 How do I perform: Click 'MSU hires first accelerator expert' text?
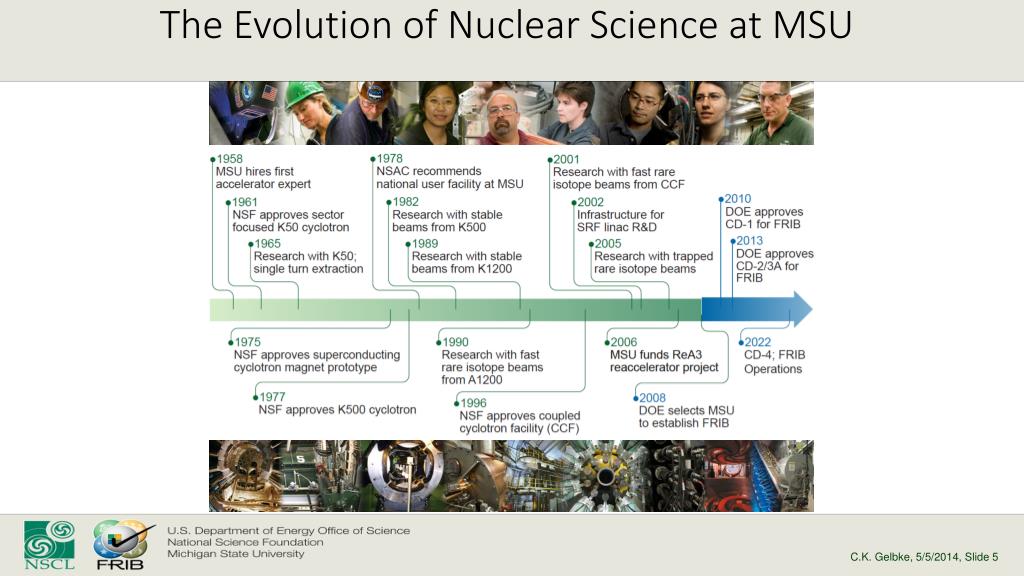click(263, 178)
